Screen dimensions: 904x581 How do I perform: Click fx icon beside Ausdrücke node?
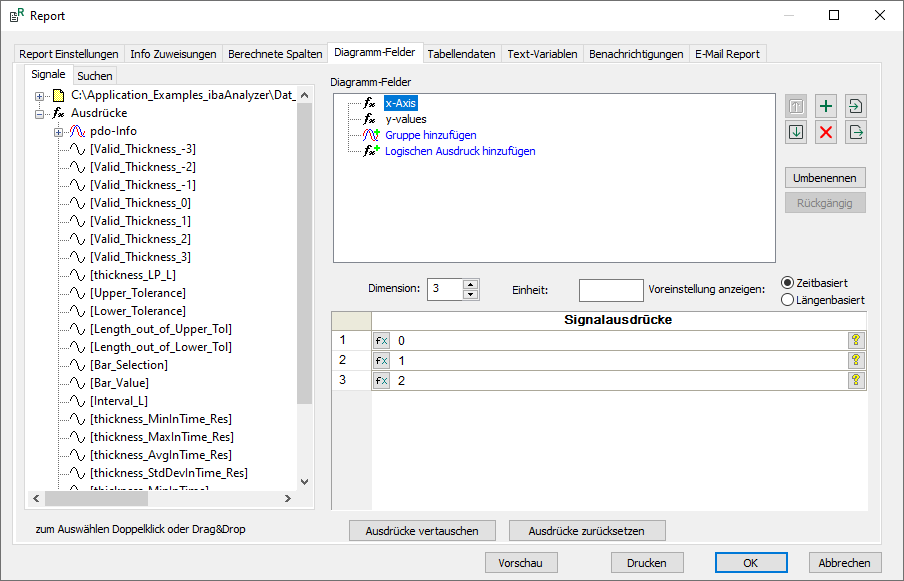(58, 113)
